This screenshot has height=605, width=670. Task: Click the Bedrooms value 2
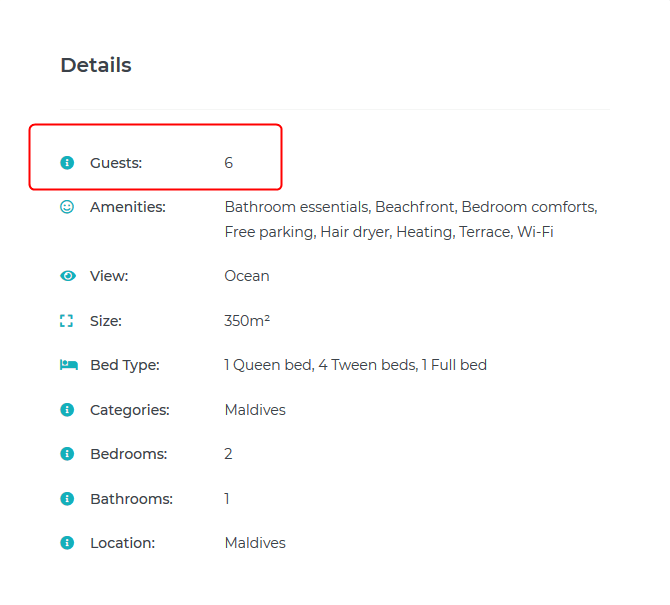pyautogui.click(x=229, y=454)
